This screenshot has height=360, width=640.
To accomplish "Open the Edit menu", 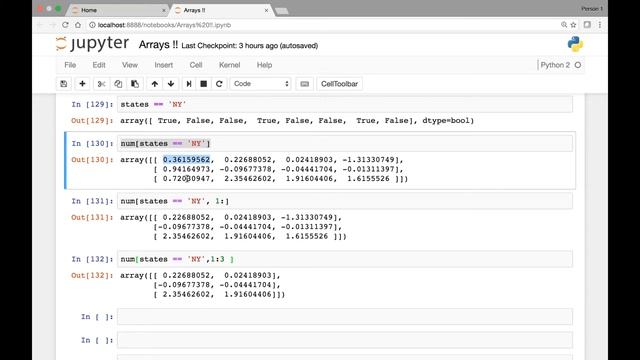I will coord(99,65).
